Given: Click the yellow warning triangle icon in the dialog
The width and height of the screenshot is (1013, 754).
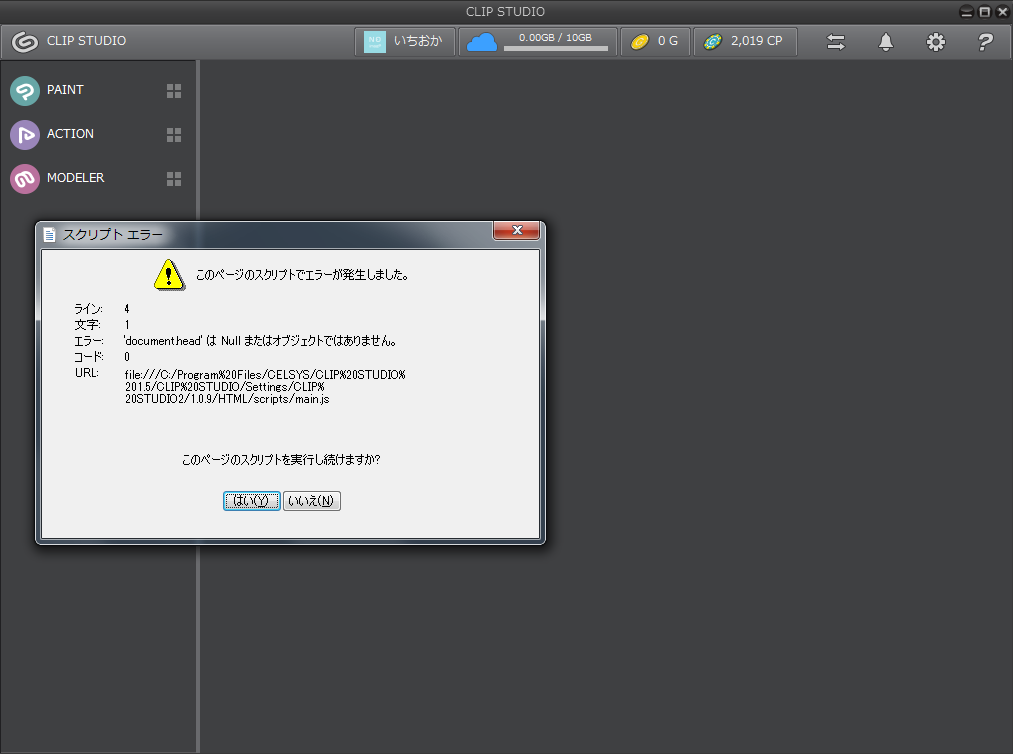Looking at the screenshot, I should click(169, 275).
